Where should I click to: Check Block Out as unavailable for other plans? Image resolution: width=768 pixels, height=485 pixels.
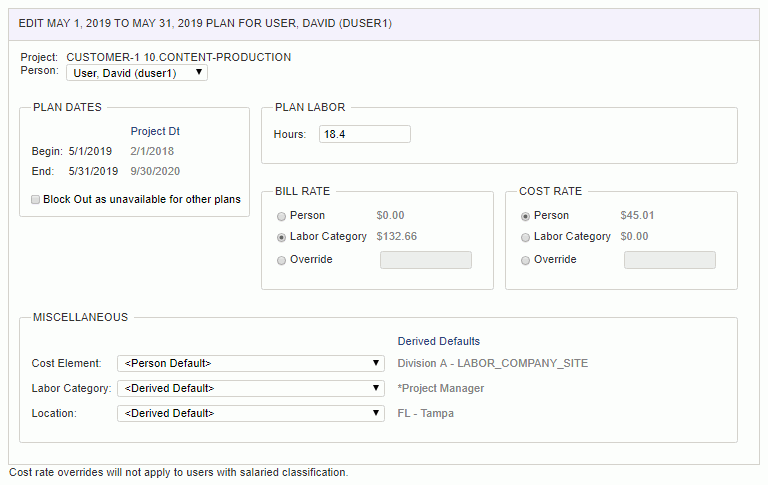35,199
